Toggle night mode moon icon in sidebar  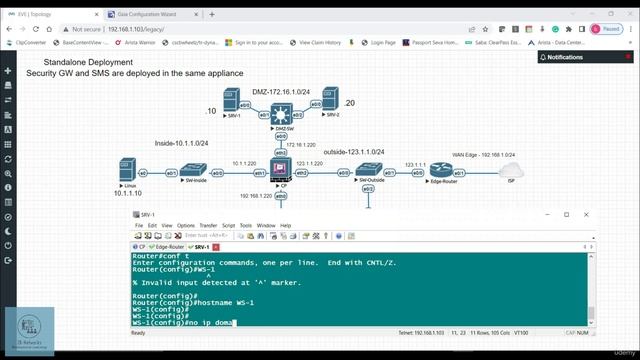pyautogui.click(x=8, y=231)
